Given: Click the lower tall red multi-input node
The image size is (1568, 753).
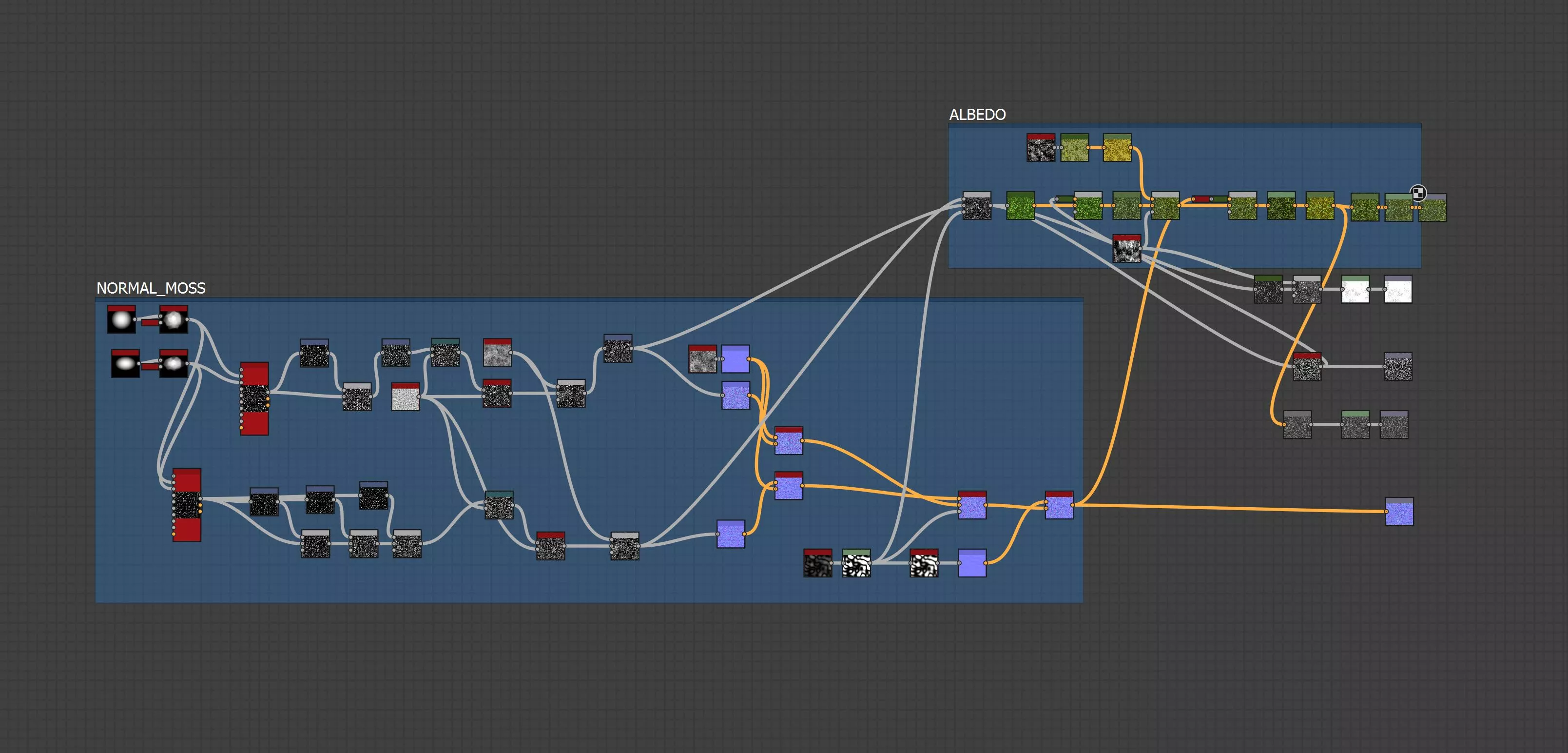Looking at the screenshot, I should 187,505.
